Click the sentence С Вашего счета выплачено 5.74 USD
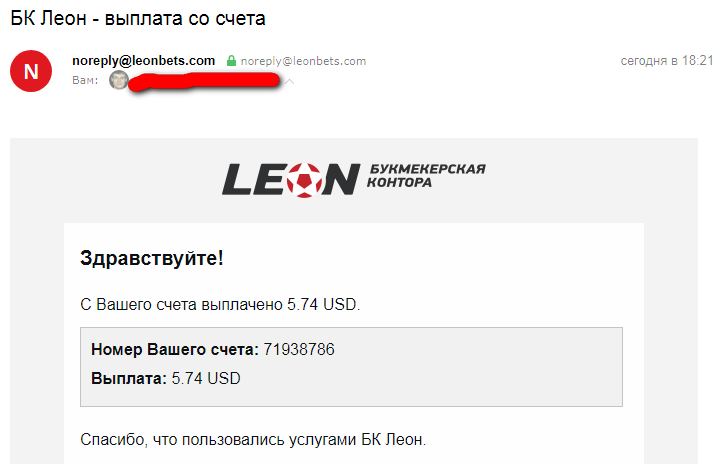This screenshot has width=723, height=464. click(x=220, y=305)
